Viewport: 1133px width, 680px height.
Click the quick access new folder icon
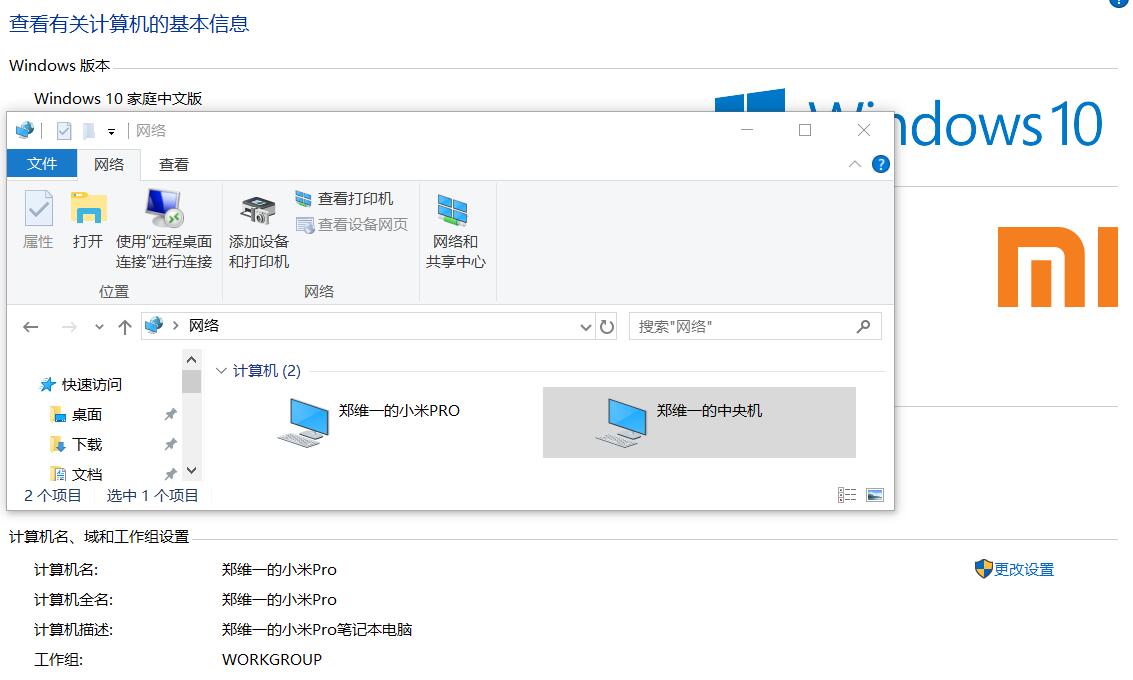(89, 131)
